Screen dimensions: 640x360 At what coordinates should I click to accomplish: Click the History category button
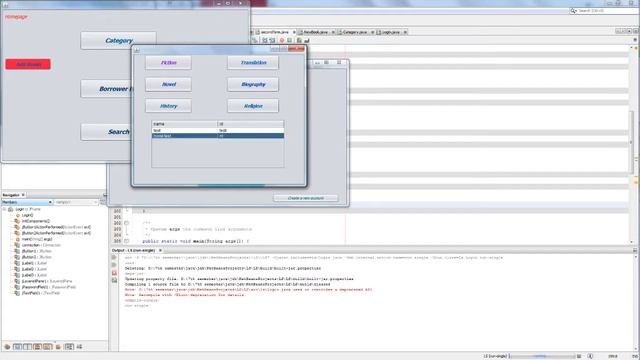point(168,106)
